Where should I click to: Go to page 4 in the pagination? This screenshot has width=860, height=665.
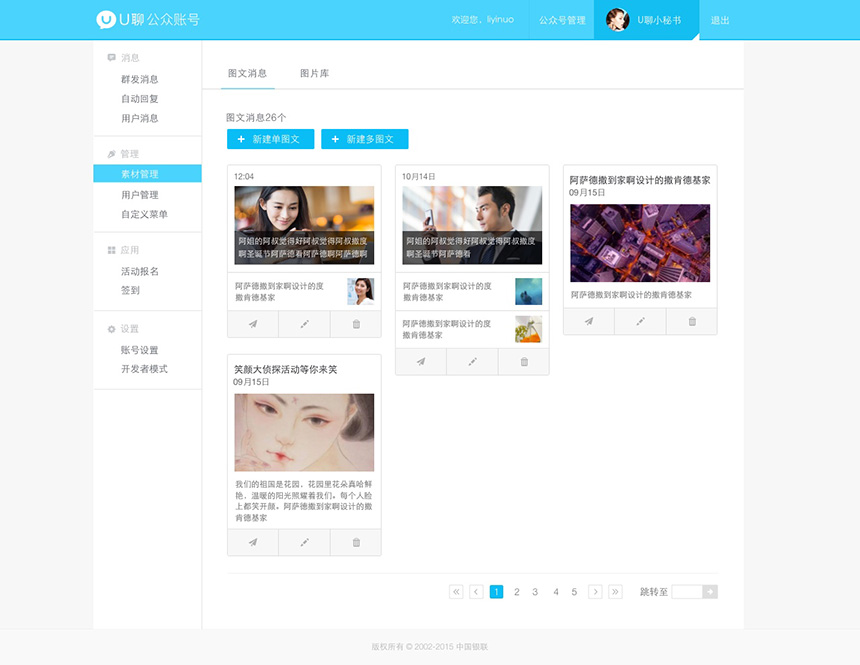tap(554, 591)
